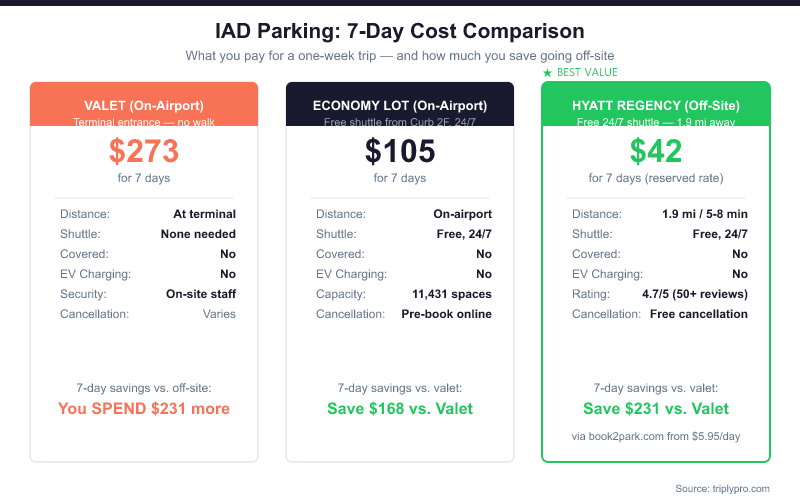Click the "Free cancellation" value
Viewport: 800px width, 500px height.
pyautogui.click(x=697, y=314)
